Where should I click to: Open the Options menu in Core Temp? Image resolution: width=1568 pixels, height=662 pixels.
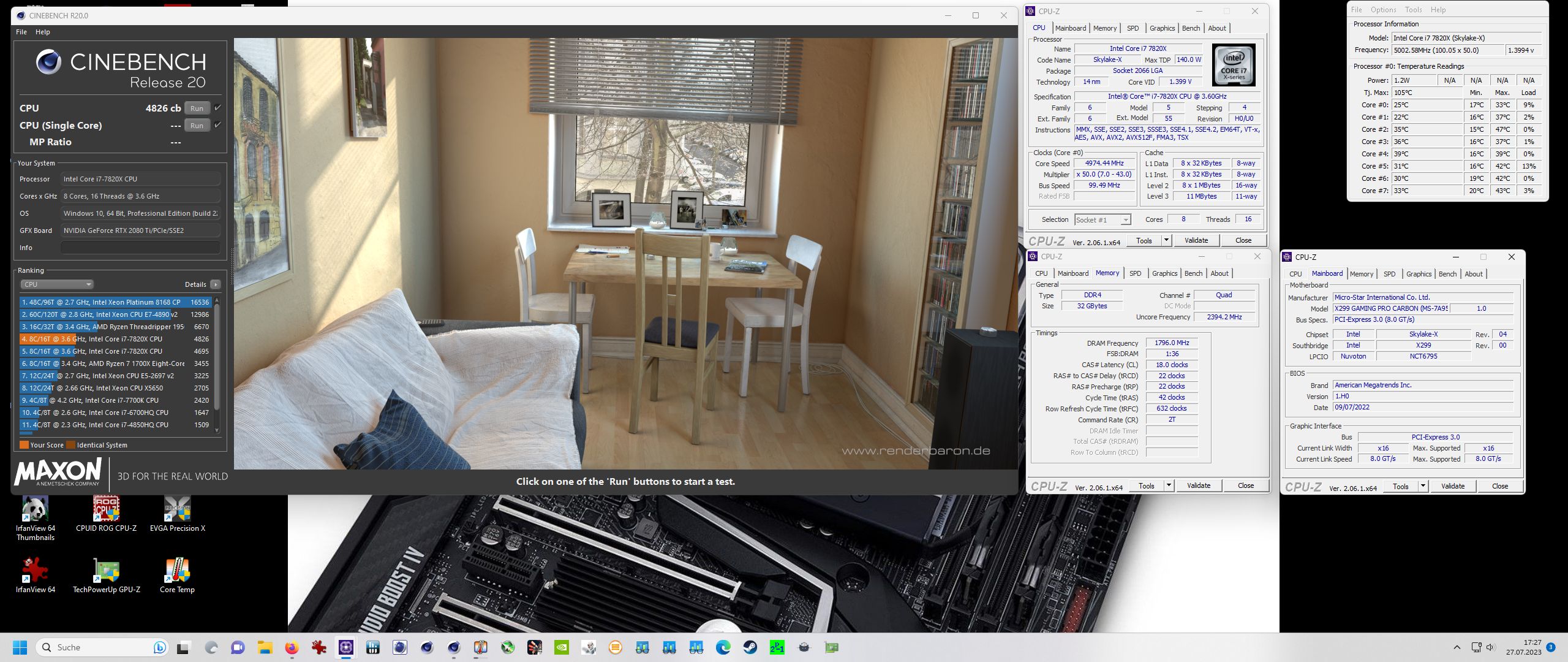coord(1384,10)
